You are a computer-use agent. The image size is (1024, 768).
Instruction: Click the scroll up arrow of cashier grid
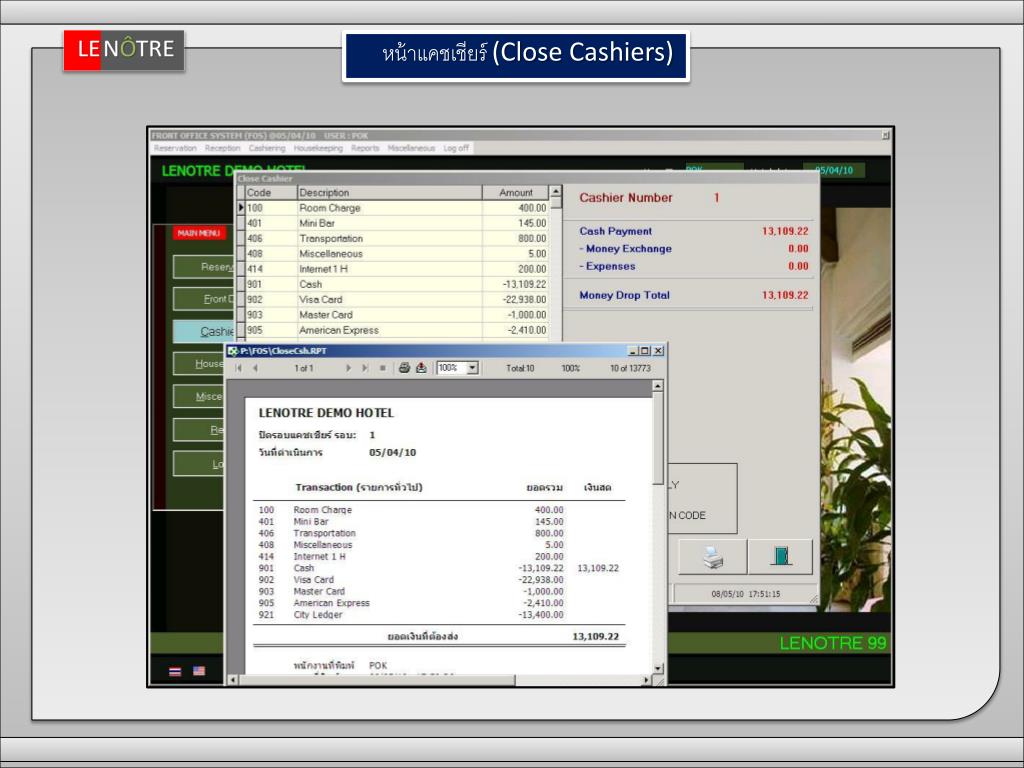tap(556, 191)
